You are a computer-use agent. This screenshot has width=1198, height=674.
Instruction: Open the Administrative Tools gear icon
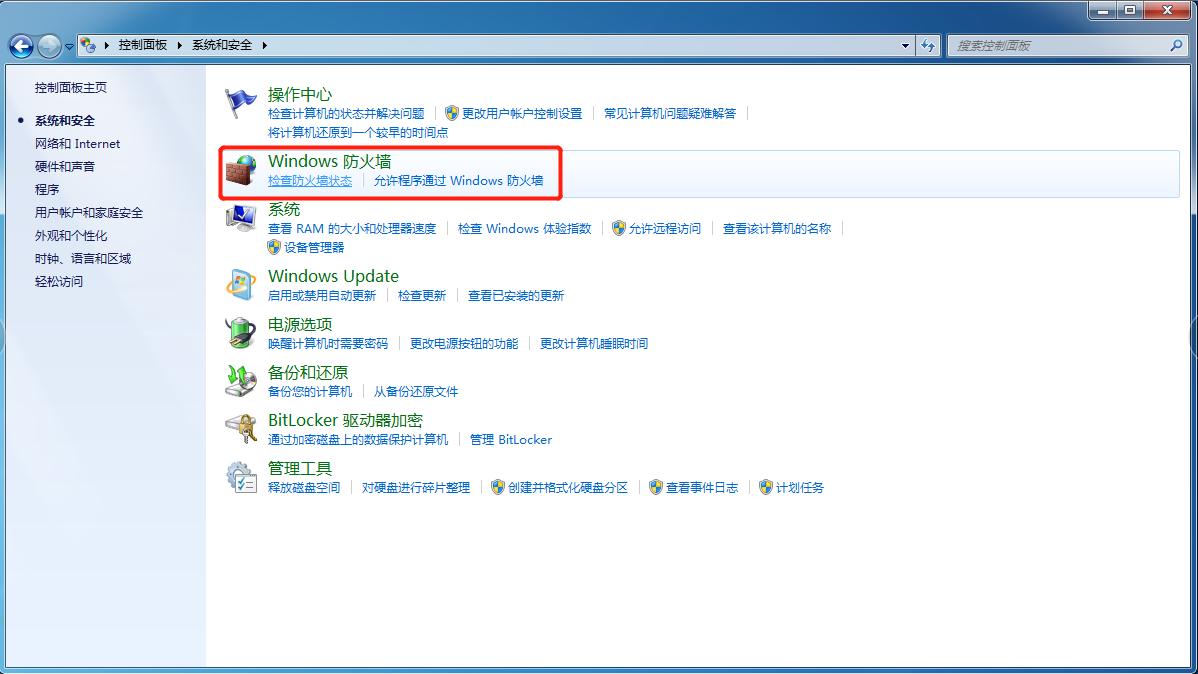(240, 477)
